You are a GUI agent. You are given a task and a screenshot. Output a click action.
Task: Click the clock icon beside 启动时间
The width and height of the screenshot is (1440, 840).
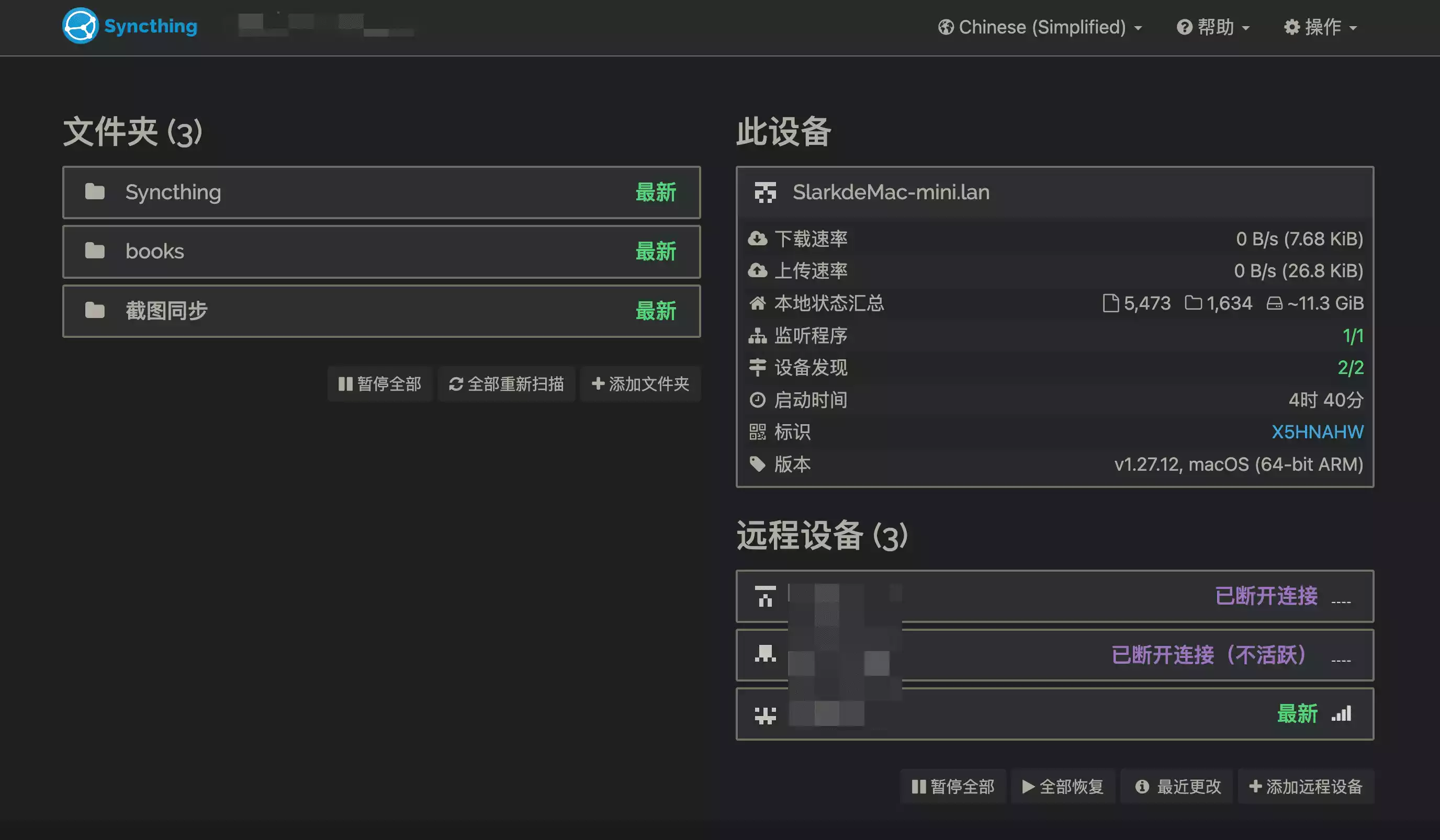pos(758,400)
